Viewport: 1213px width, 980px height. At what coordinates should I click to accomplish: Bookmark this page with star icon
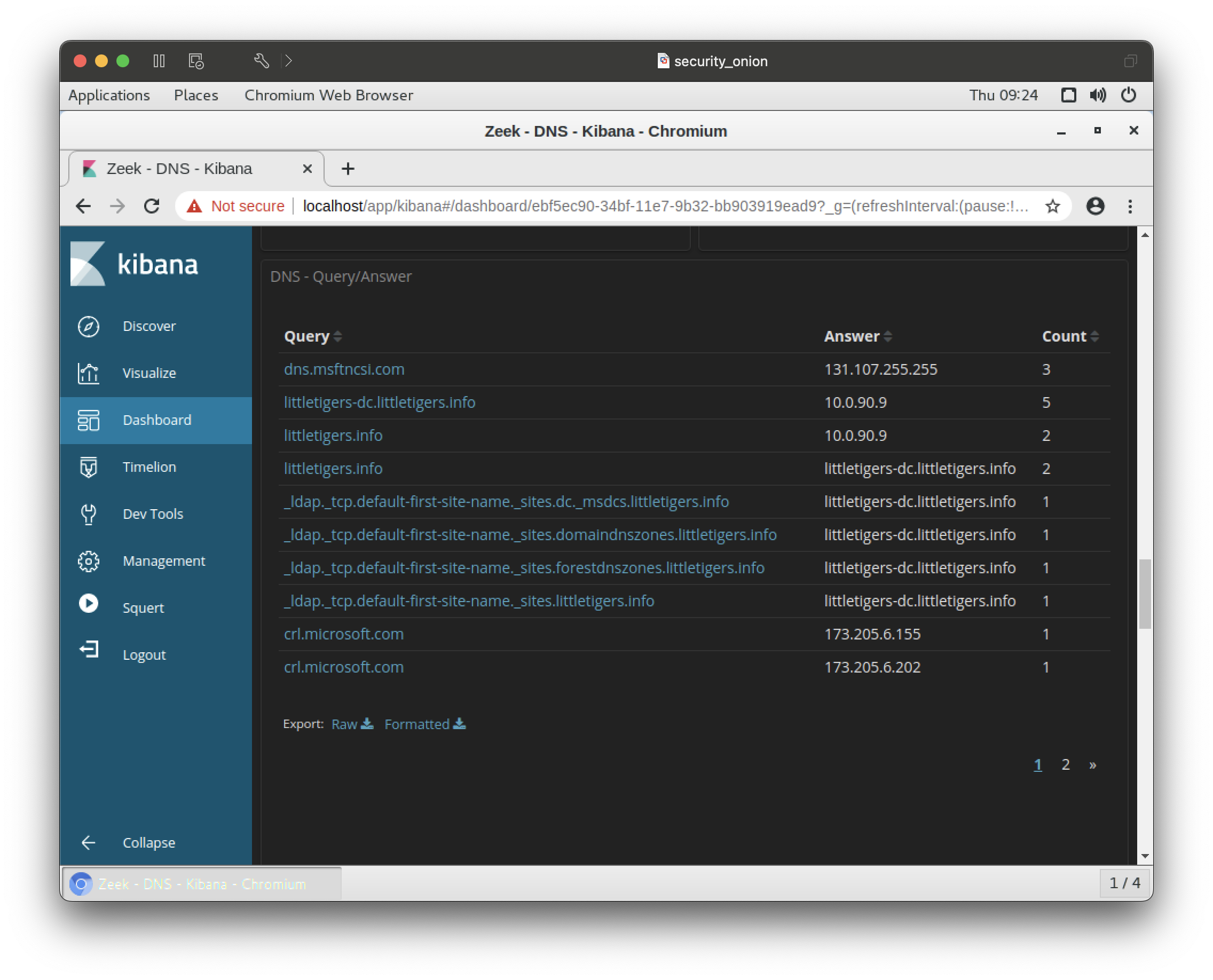[1052, 206]
